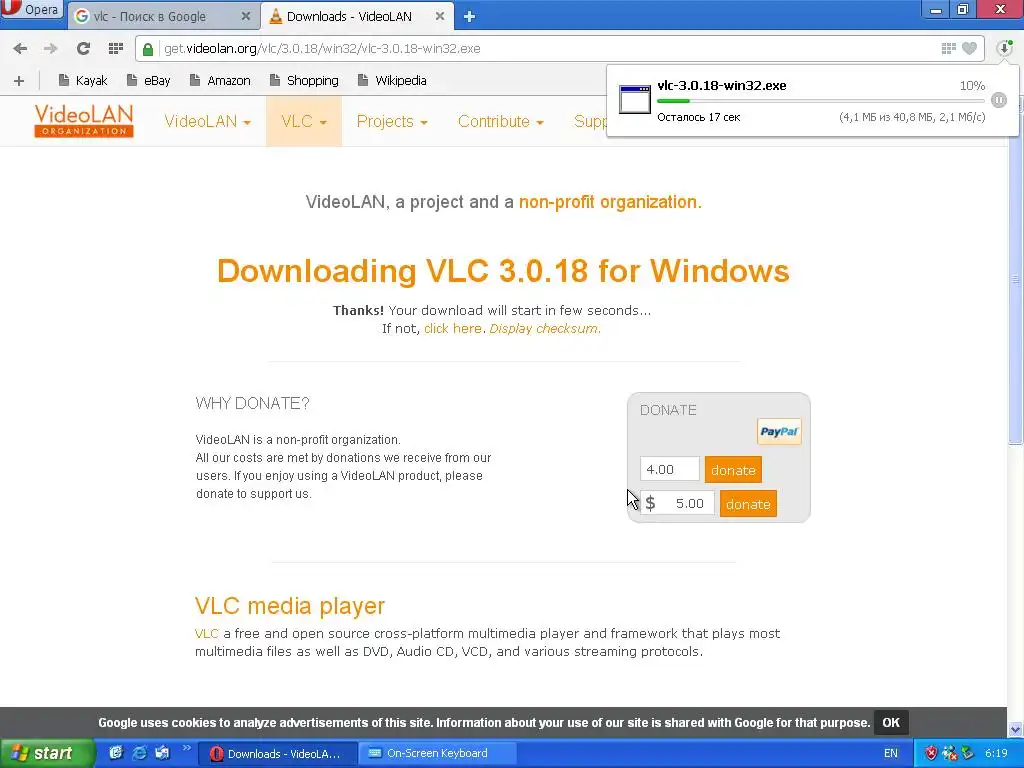Follow the non-profit organization link
Viewport: 1024px width, 768px height.
pos(610,202)
